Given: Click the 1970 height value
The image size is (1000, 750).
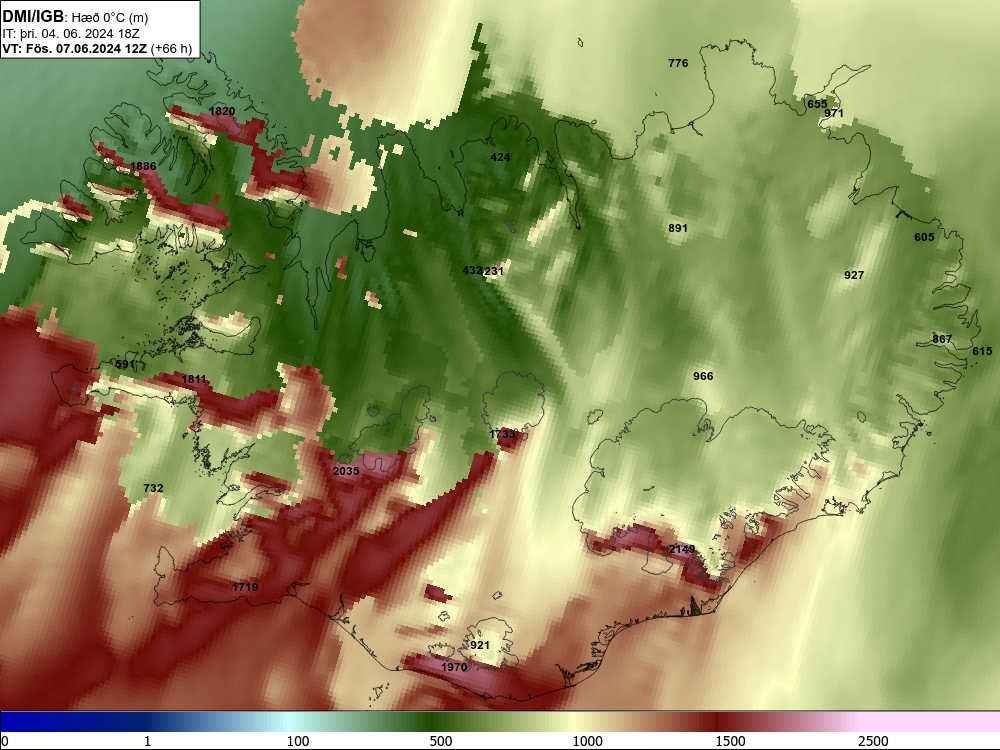Looking at the screenshot, I should (x=453, y=666).
